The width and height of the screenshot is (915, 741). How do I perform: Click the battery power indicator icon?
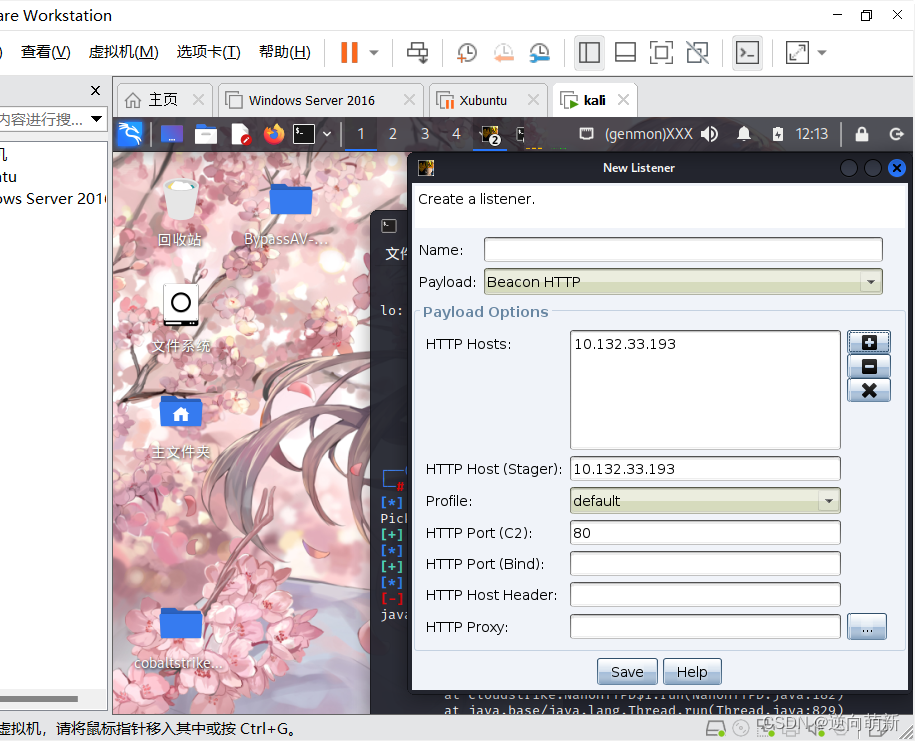pos(778,134)
